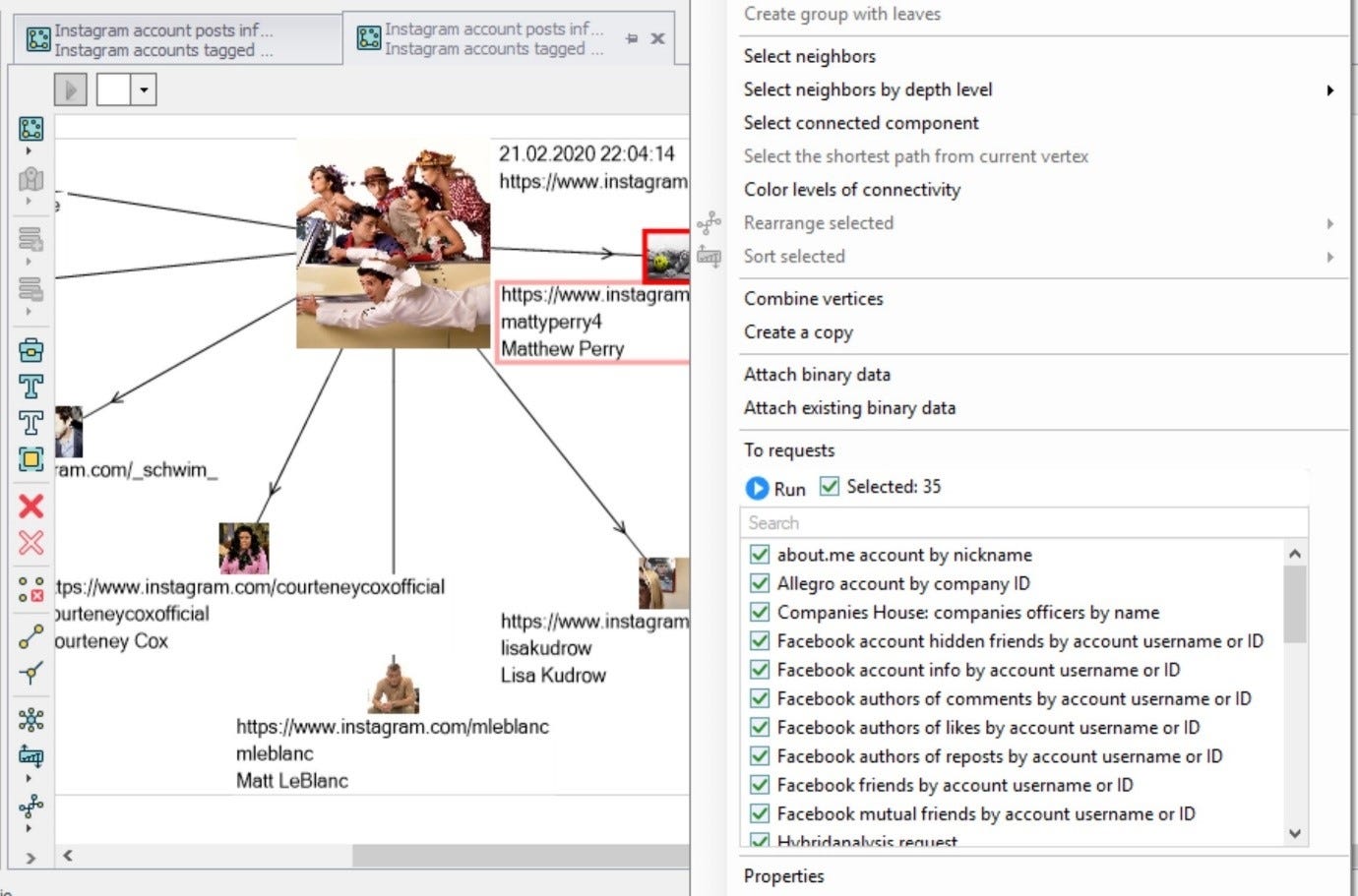
Task: Click the grayed map view icon
Action: [31, 179]
